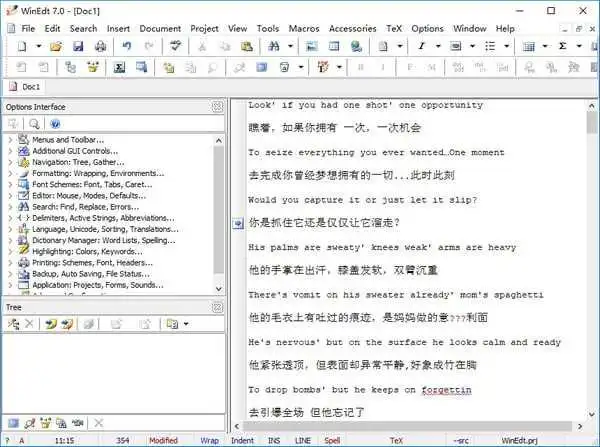Toggle Indent mode in the status bar

coord(242,440)
